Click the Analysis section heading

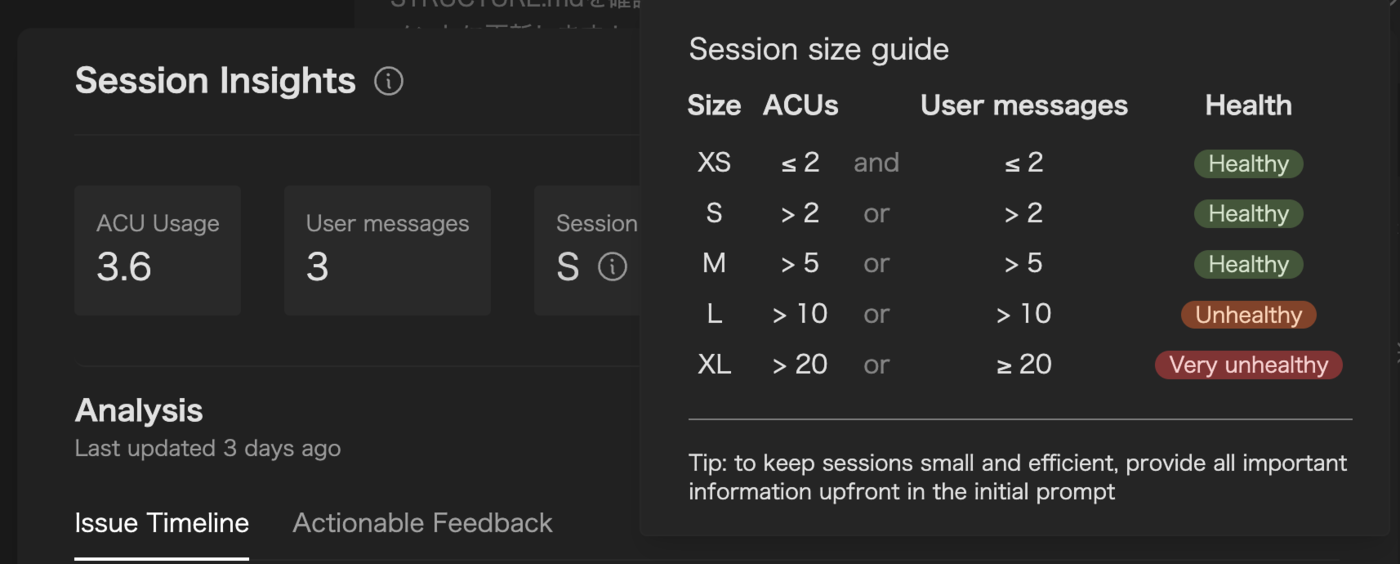139,410
